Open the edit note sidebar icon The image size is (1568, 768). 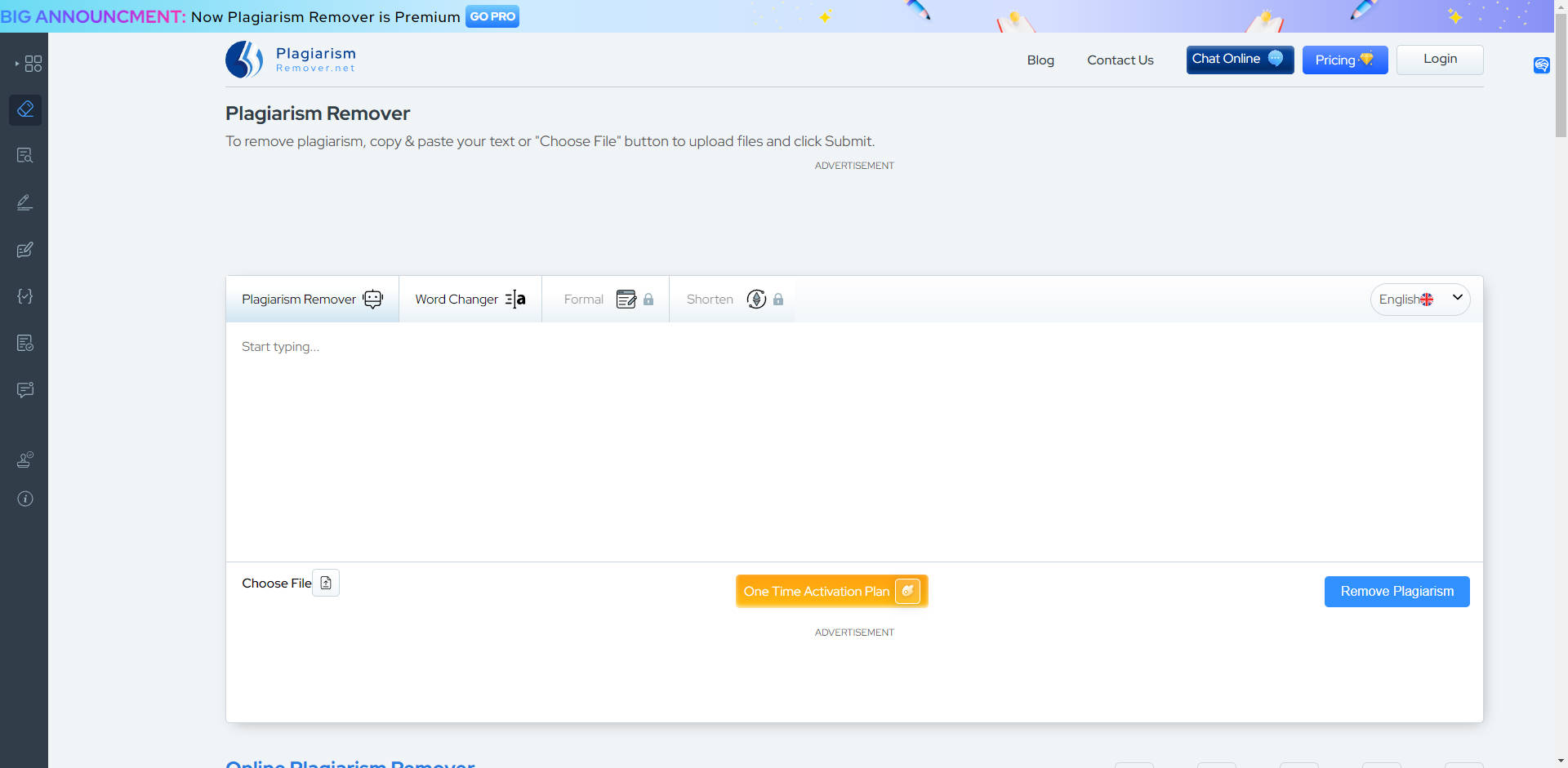[x=25, y=250]
